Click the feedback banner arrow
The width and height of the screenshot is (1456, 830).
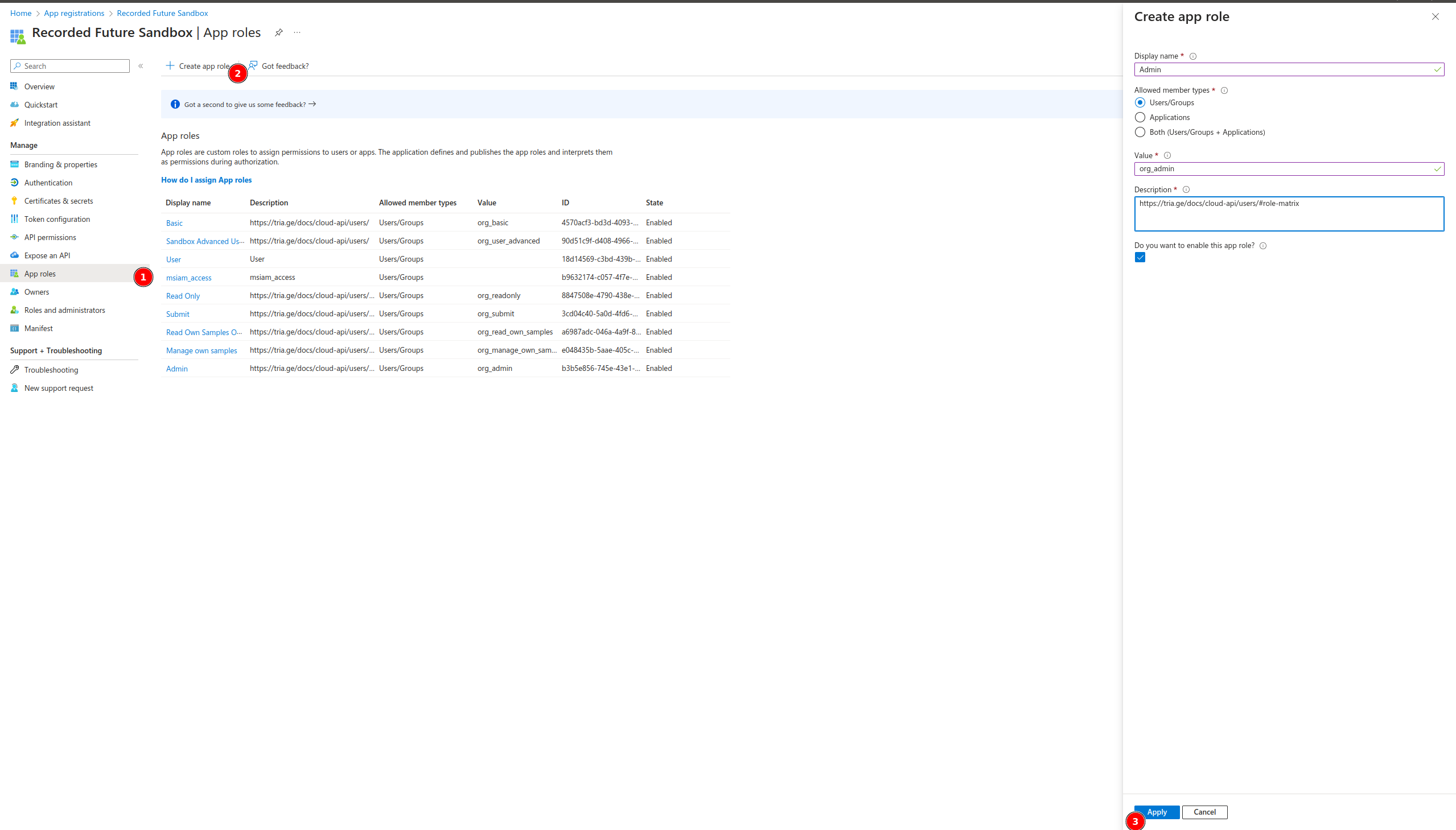pyautogui.click(x=312, y=104)
